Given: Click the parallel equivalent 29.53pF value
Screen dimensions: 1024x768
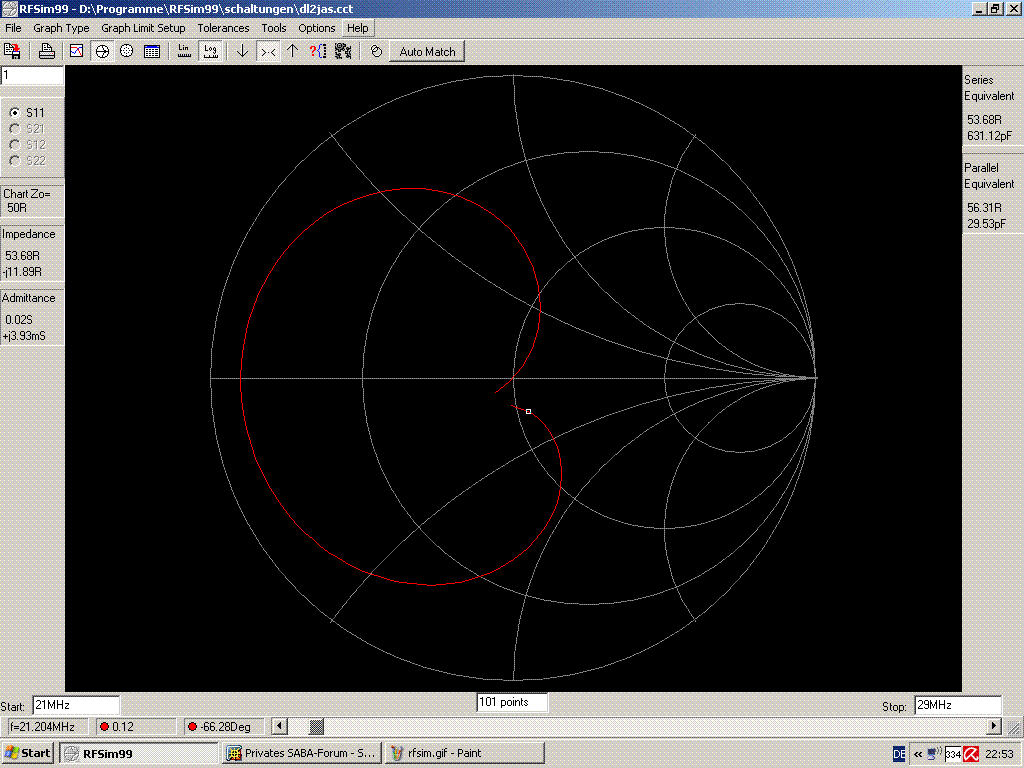Looking at the screenshot, I should pyautogui.click(x=986, y=223).
